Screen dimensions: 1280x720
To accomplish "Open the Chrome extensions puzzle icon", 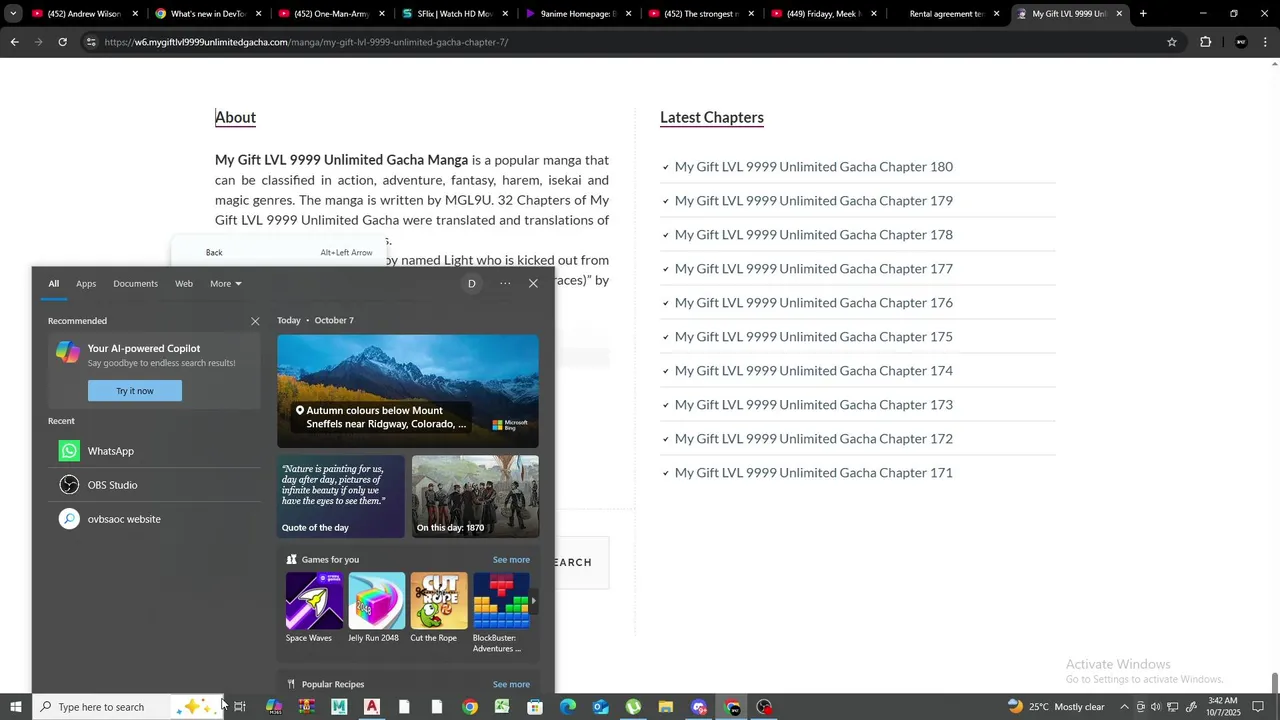I will point(1205,42).
